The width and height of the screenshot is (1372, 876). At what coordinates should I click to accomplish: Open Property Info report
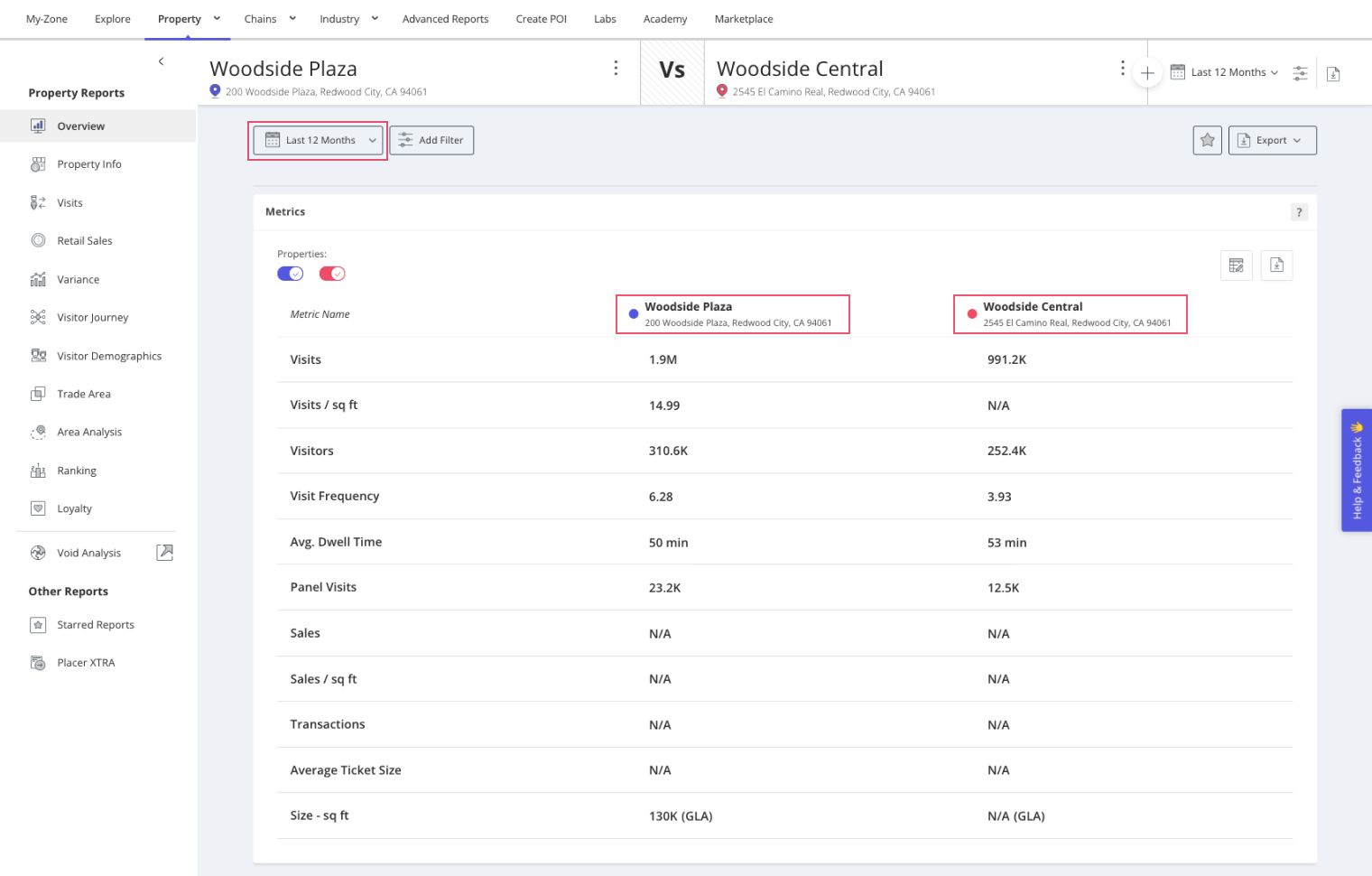click(88, 164)
